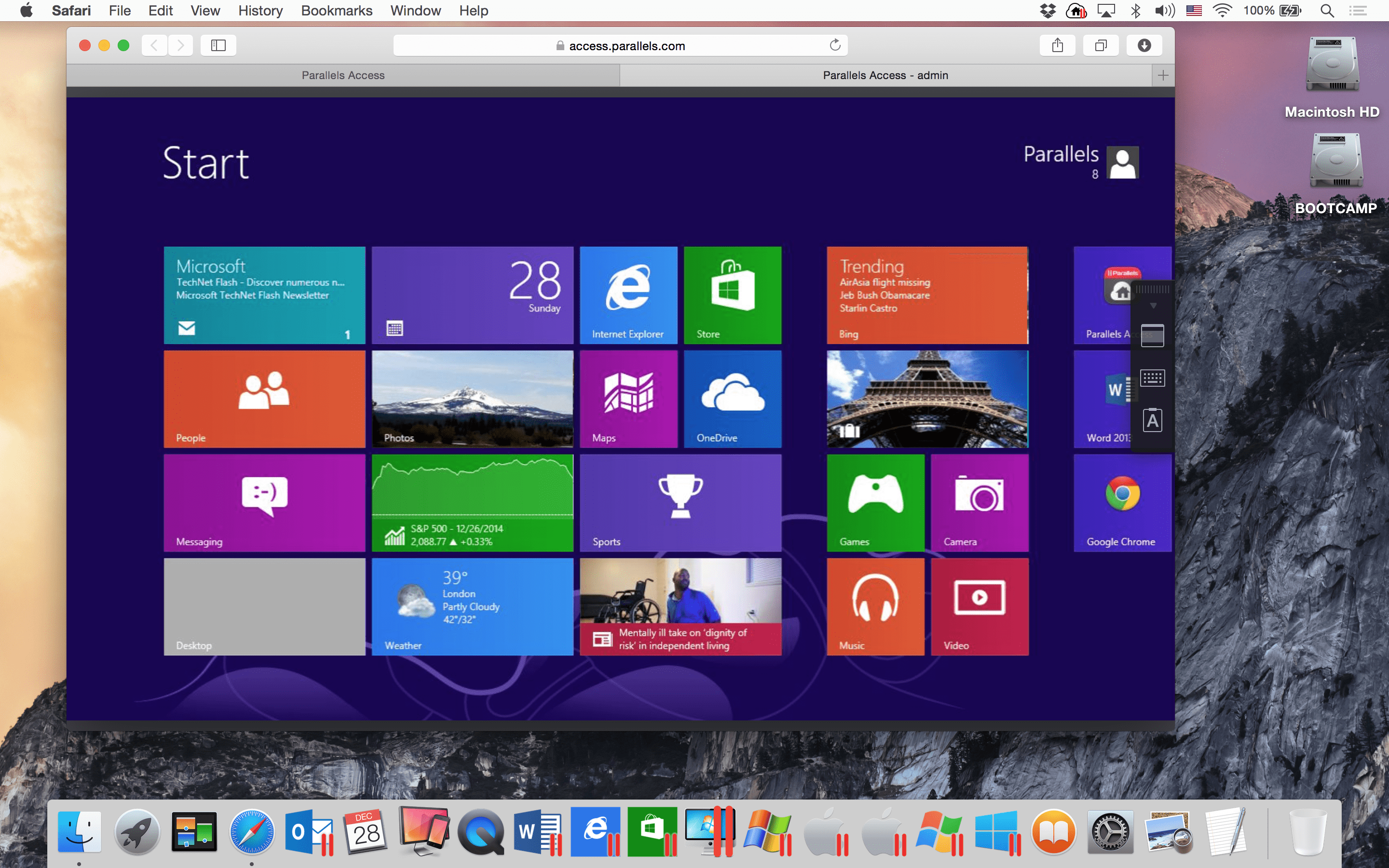Open iBooks from the Dock

click(1053, 832)
